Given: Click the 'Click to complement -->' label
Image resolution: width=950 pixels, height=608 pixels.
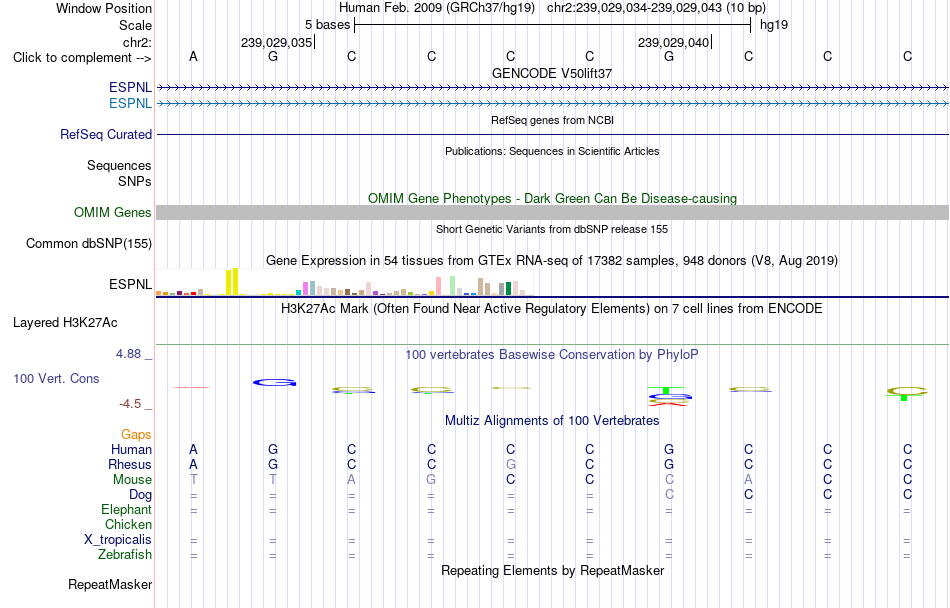Looking at the screenshot, I should [82, 58].
